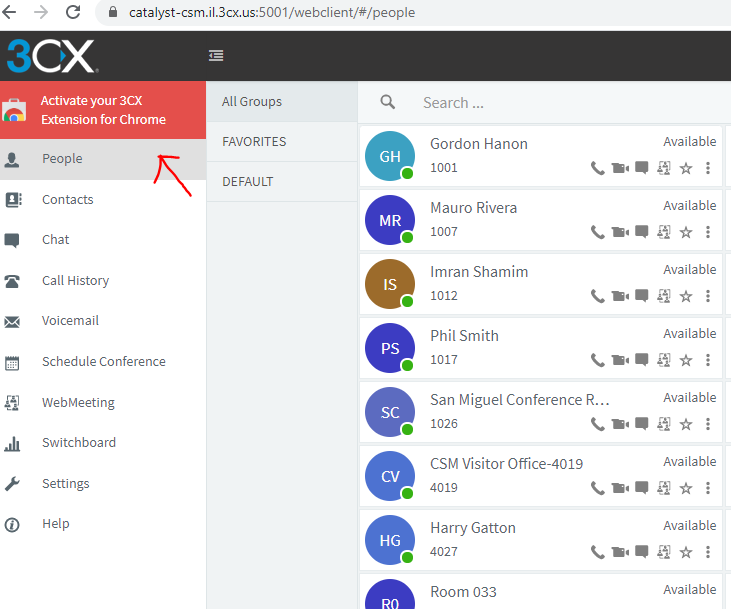Screen dimensions: 731x609
Task: Open People in sidebar
Action: click(103, 159)
